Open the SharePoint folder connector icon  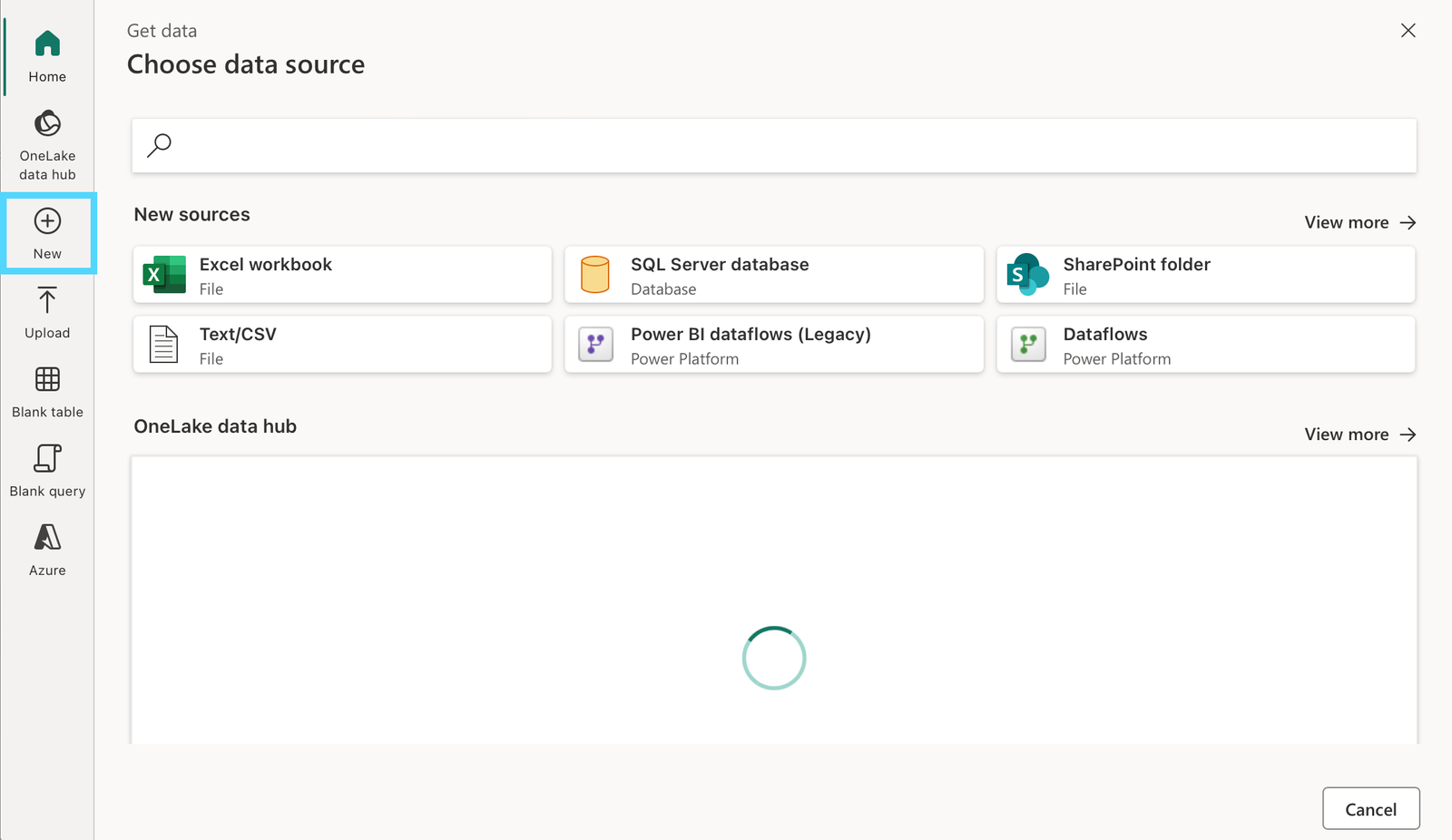click(1025, 274)
